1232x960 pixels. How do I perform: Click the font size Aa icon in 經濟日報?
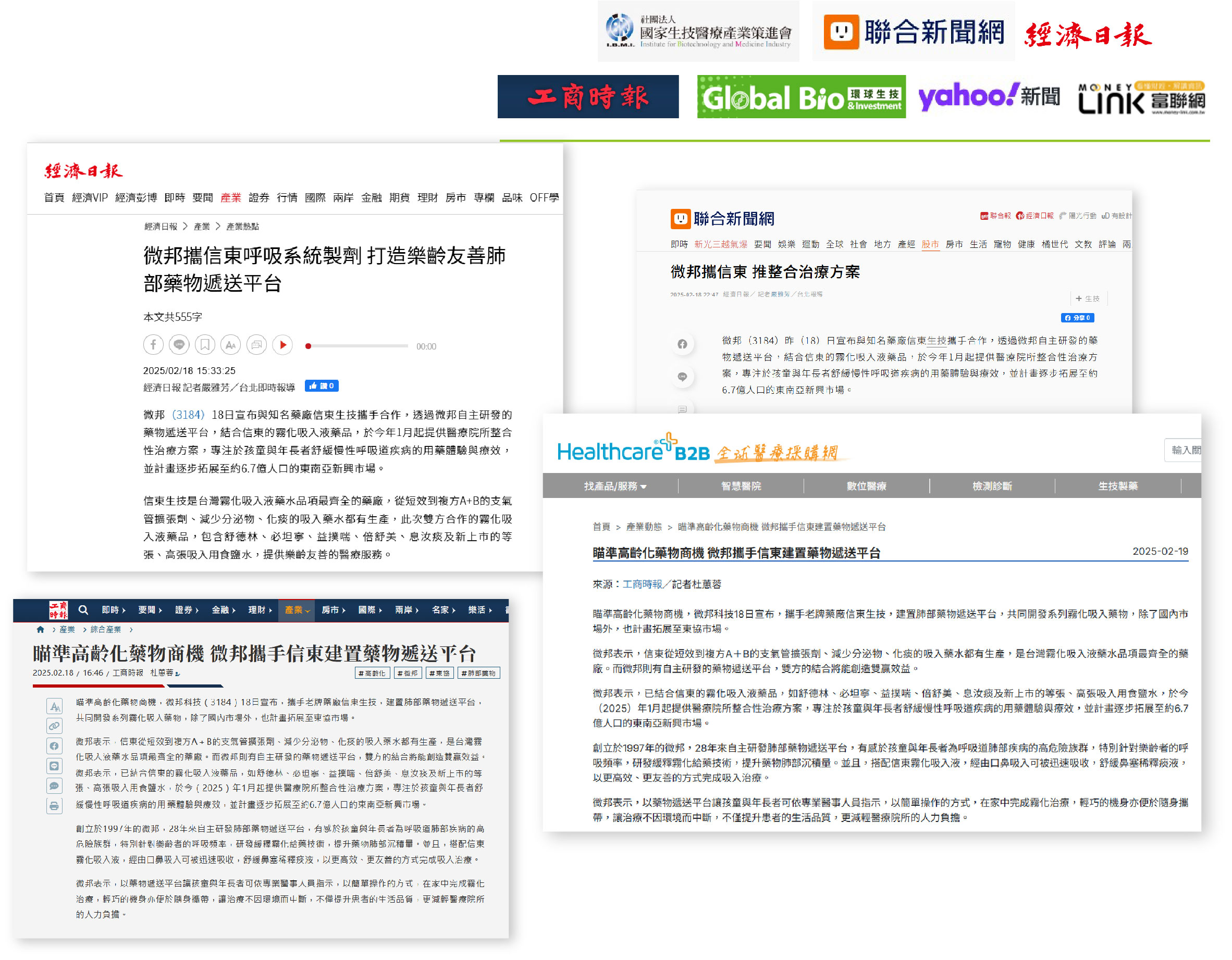point(230,344)
